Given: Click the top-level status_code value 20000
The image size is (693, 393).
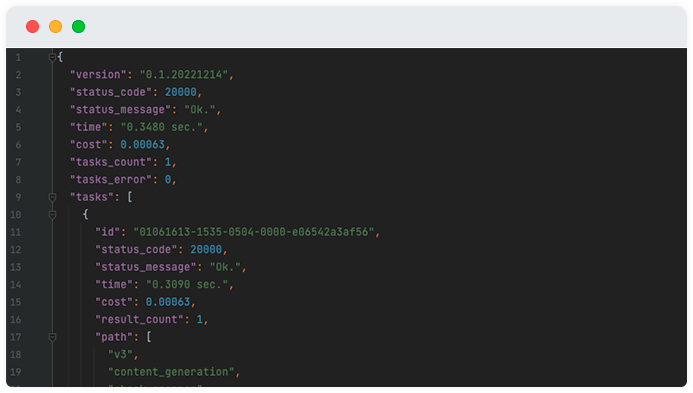Looking at the screenshot, I should point(181,92).
